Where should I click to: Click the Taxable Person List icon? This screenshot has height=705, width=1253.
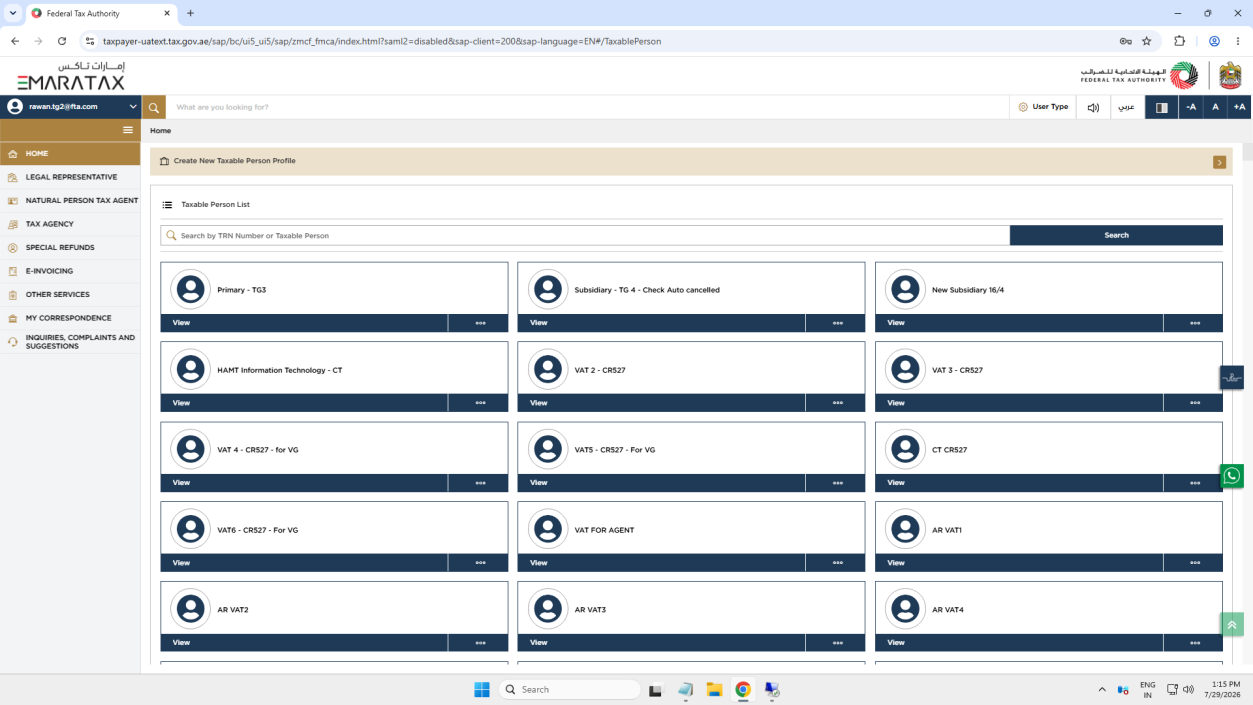(167, 205)
